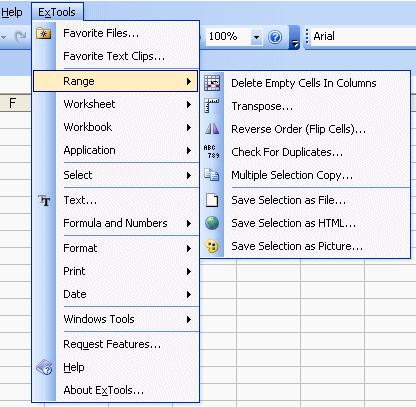Open the Help menu in menu bar
Image resolution: width=416 pixels, height=407 pixels.
12,12
